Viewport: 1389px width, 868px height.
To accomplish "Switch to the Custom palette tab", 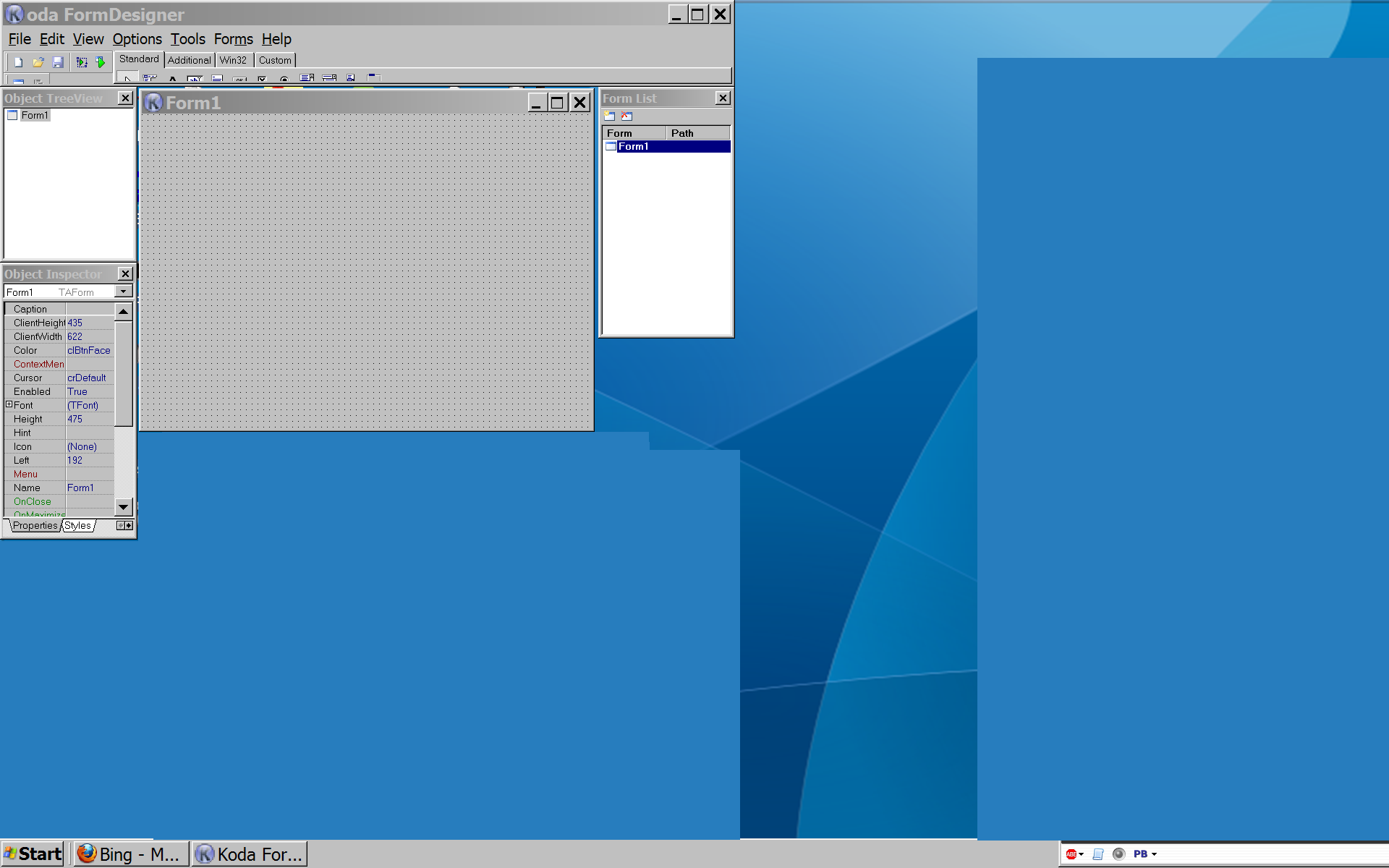I will pyautogui.click(x=275, y=61).
